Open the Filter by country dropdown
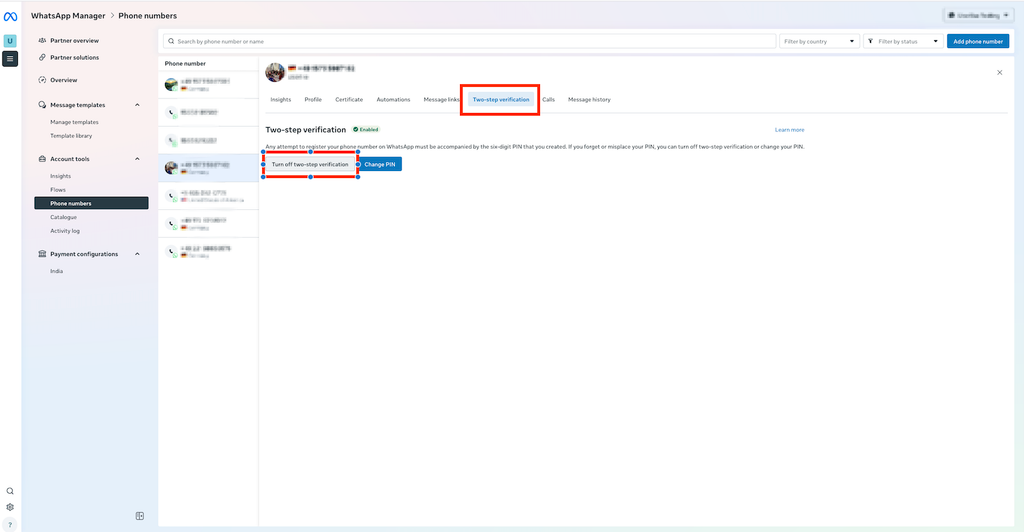1024x532 pixels. click(819, 41)
